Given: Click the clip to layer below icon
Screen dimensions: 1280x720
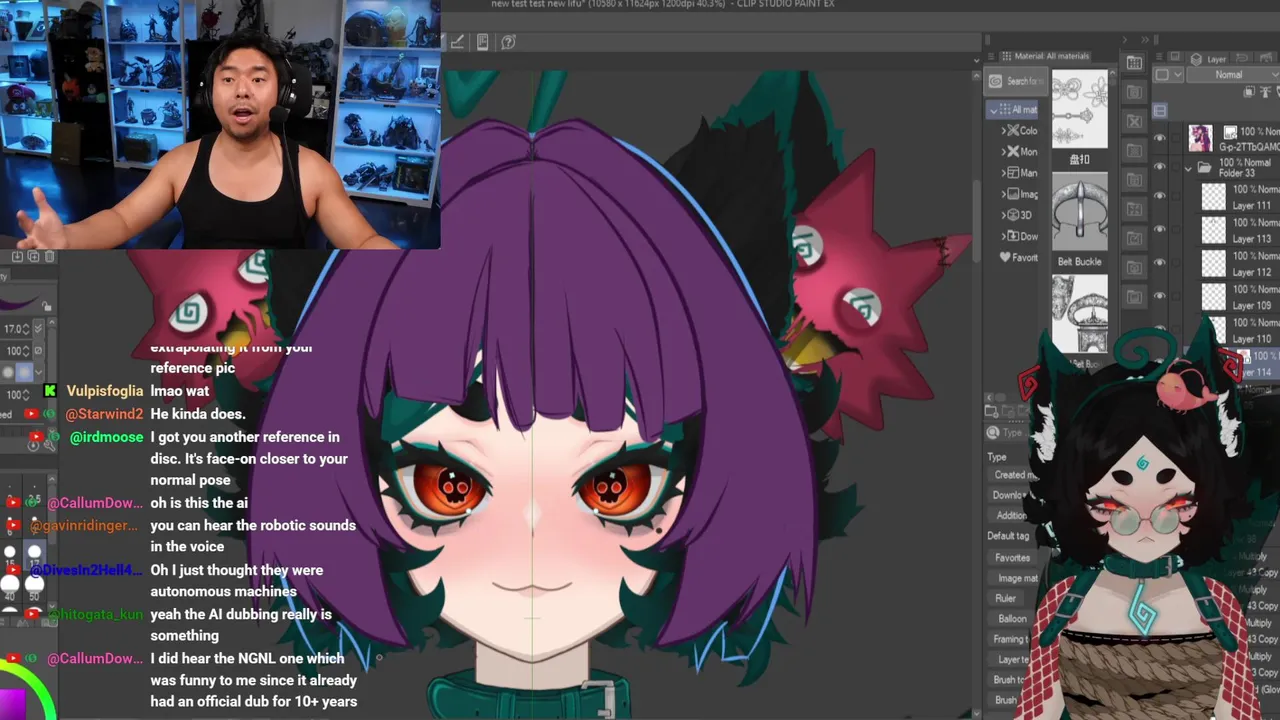Looking at the screenshot, I should 1249,92.
